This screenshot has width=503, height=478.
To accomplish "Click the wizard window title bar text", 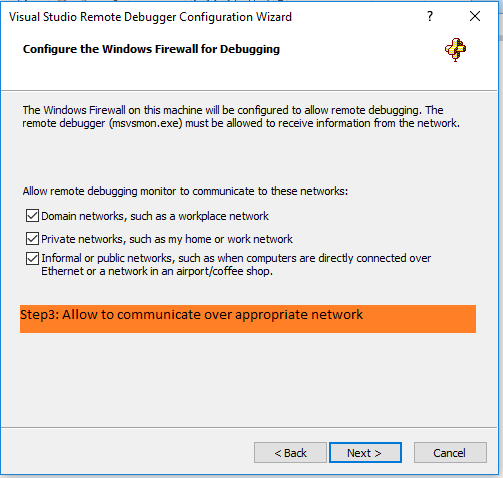I will (150, 17).
